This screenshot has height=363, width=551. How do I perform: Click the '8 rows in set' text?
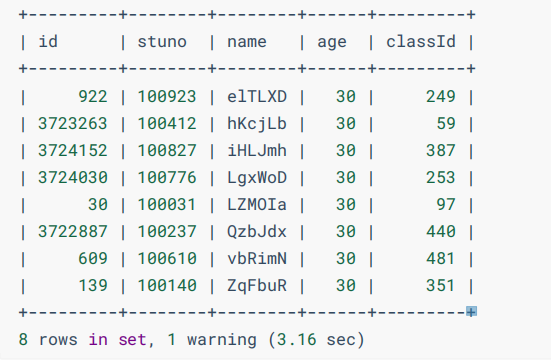tap(83, 339)
